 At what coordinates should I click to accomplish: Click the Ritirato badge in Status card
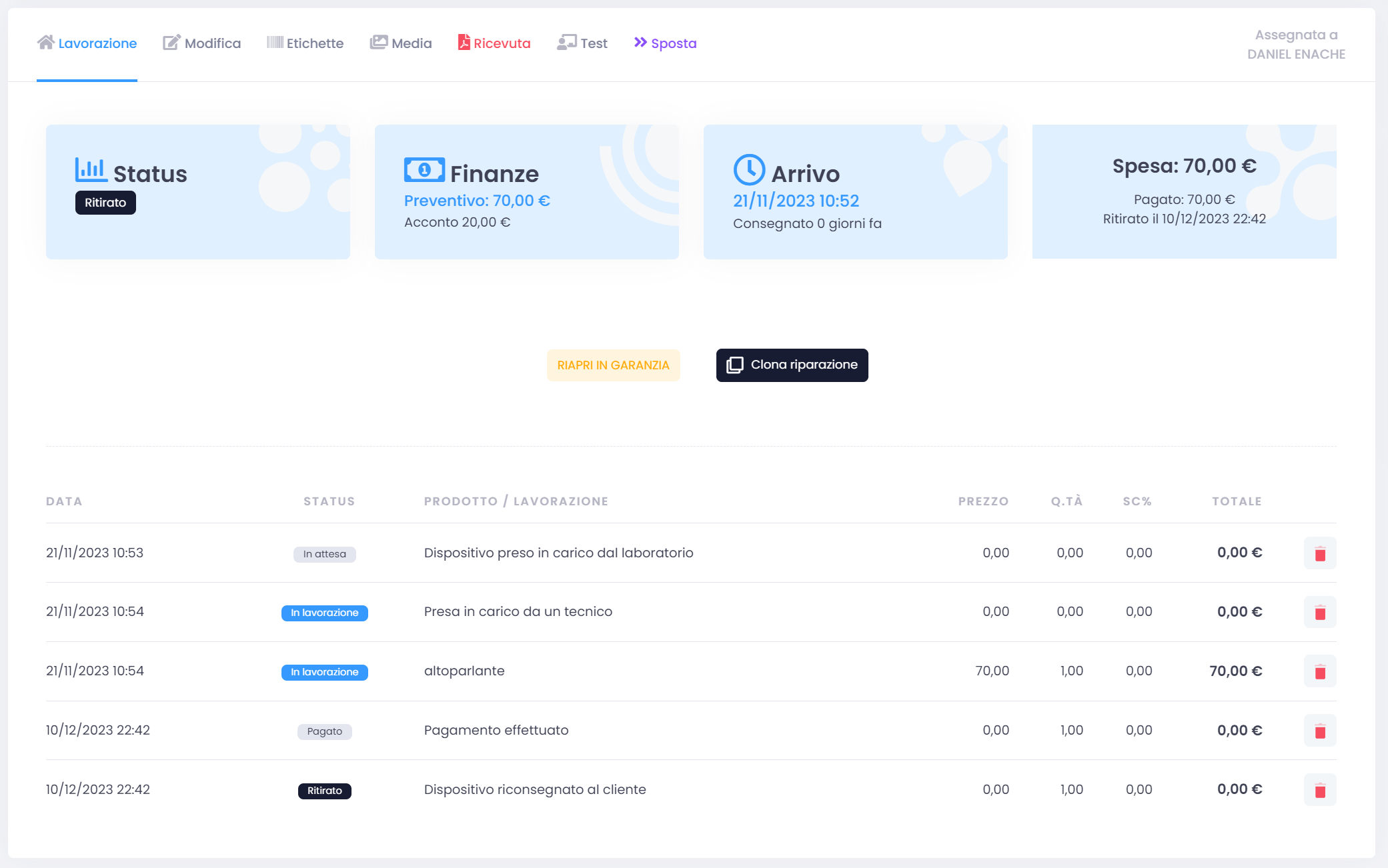coord(105,203)
